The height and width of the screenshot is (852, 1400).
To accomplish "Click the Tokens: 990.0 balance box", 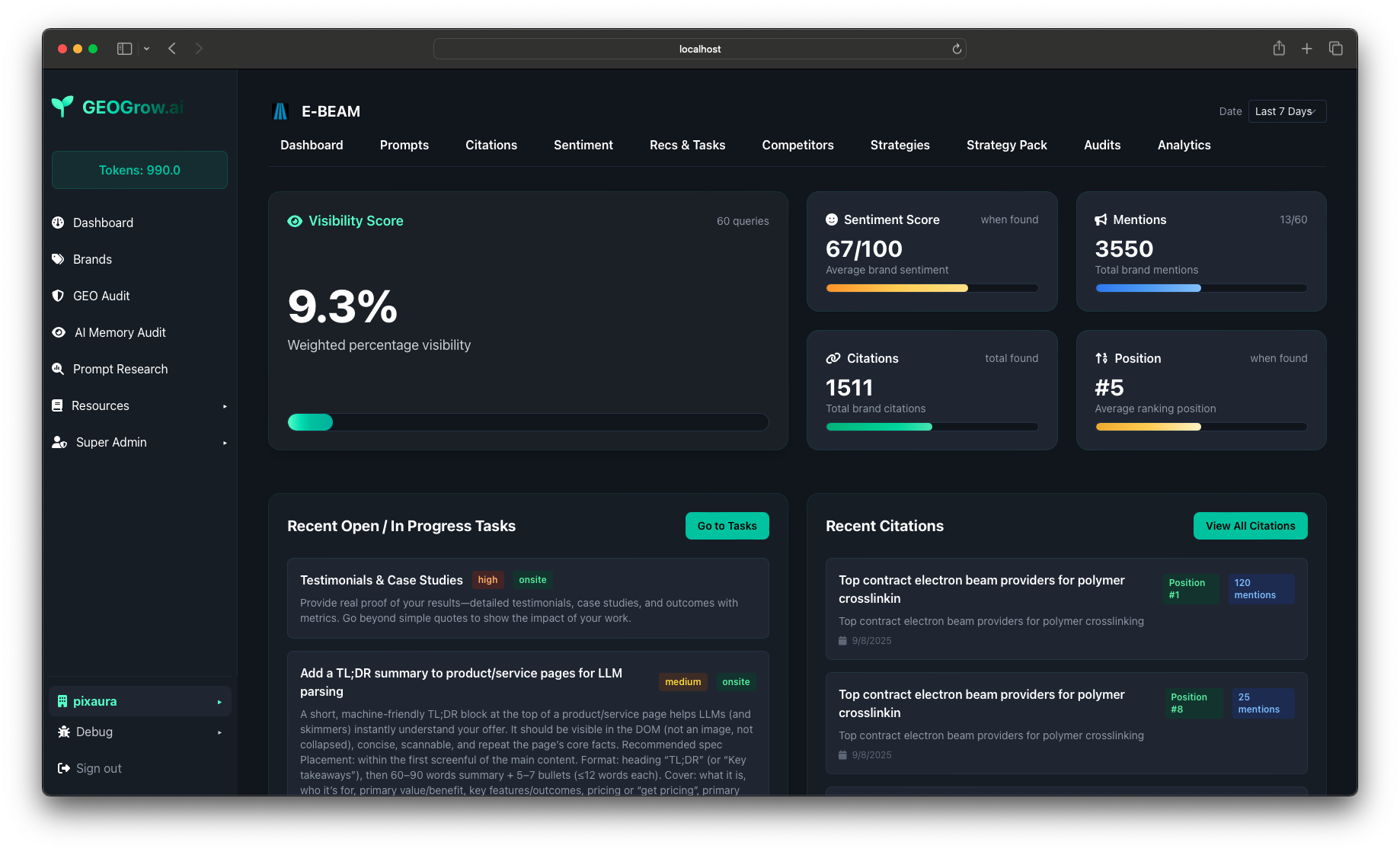I will point(139,170).
